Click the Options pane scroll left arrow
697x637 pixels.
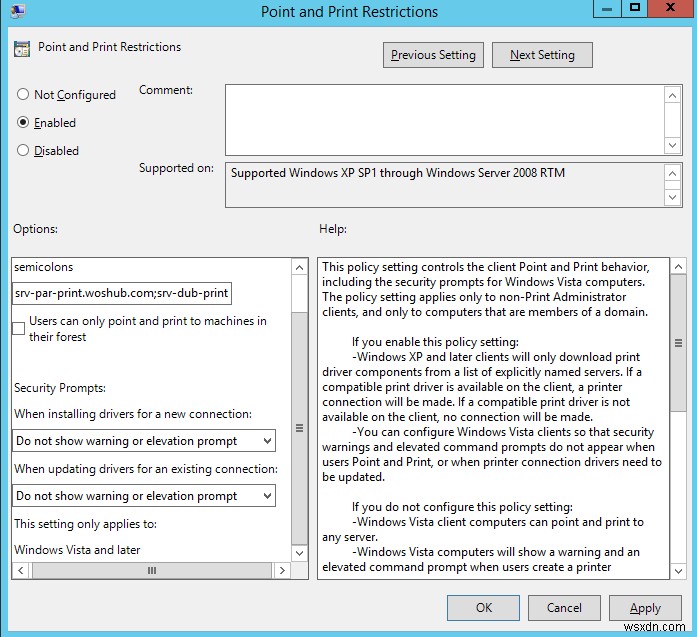point(21,570)
